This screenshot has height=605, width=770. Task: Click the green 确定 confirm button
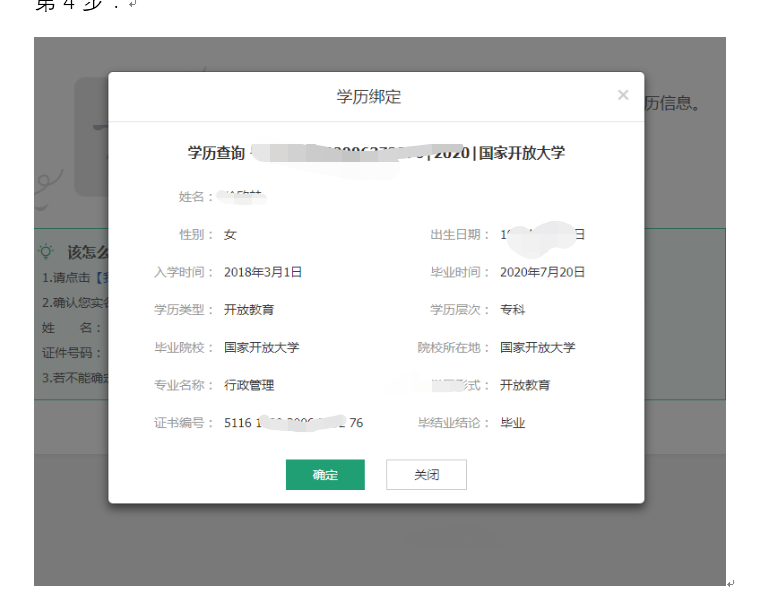325,475
